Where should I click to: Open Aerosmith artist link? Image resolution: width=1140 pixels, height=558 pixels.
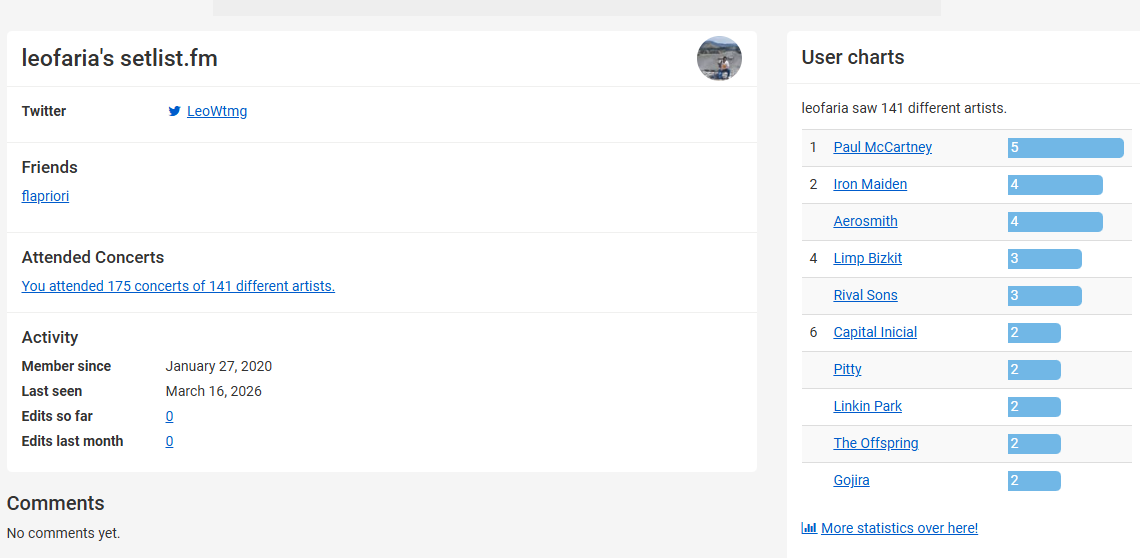(x=865, y=221)
